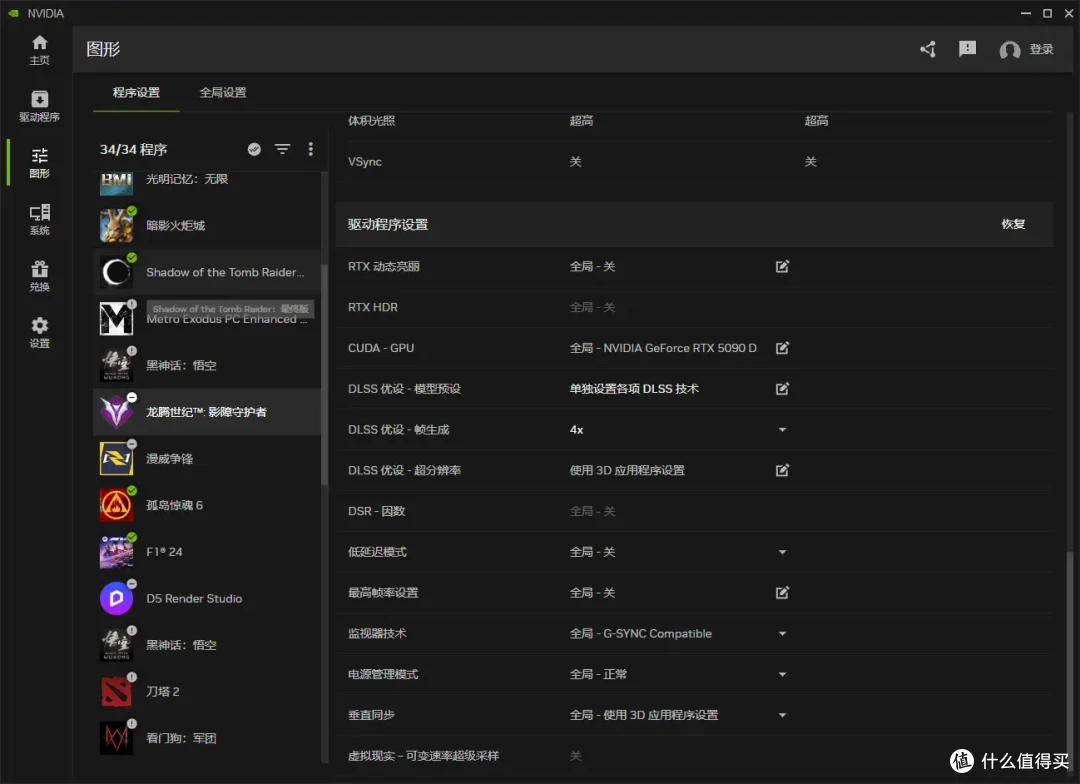Screen dimensions: 1080x784
Task: Edit DLSS 优设 - 超分辨率 icon
Action: click(782, 470)
